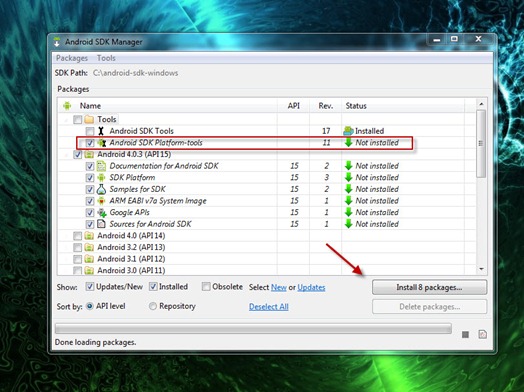Enable the Obsolete show filter
The height and width of the screenshot is (392, 524).
[x=206, y=287]
